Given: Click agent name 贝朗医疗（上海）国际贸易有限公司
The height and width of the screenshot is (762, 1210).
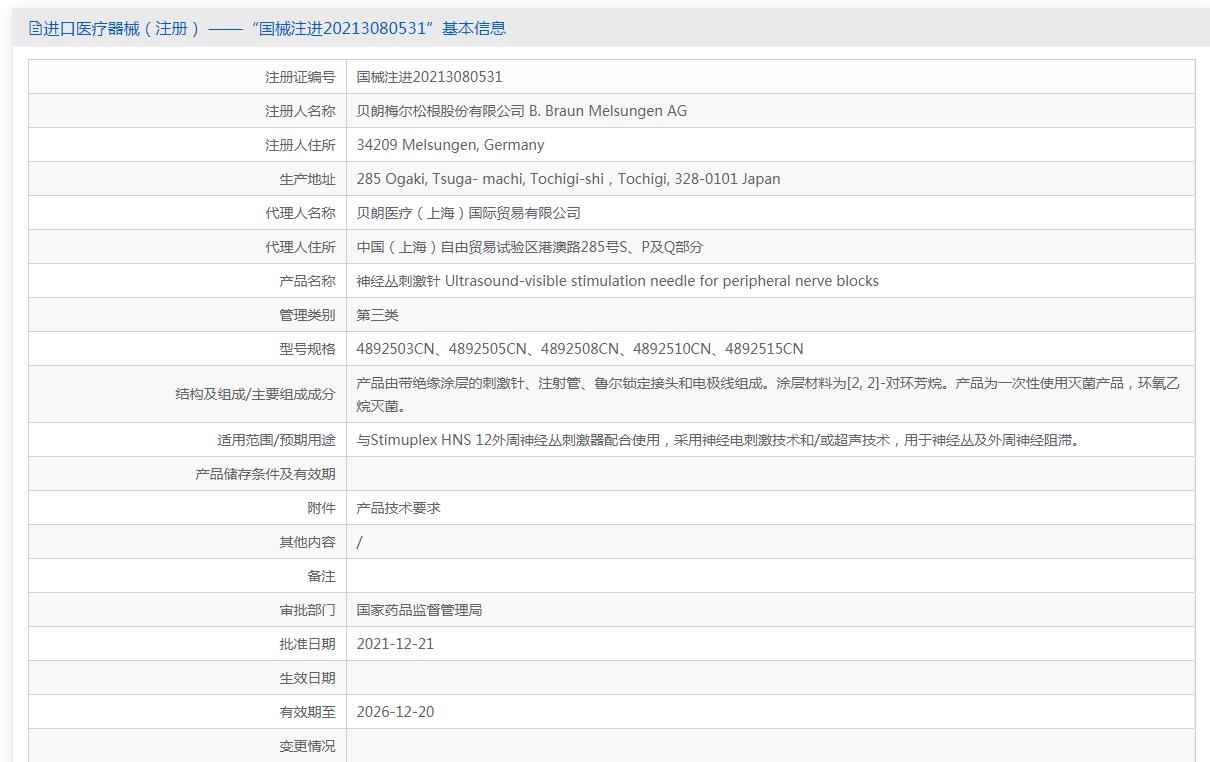Looking at the screenshot, I should [468, 213].
